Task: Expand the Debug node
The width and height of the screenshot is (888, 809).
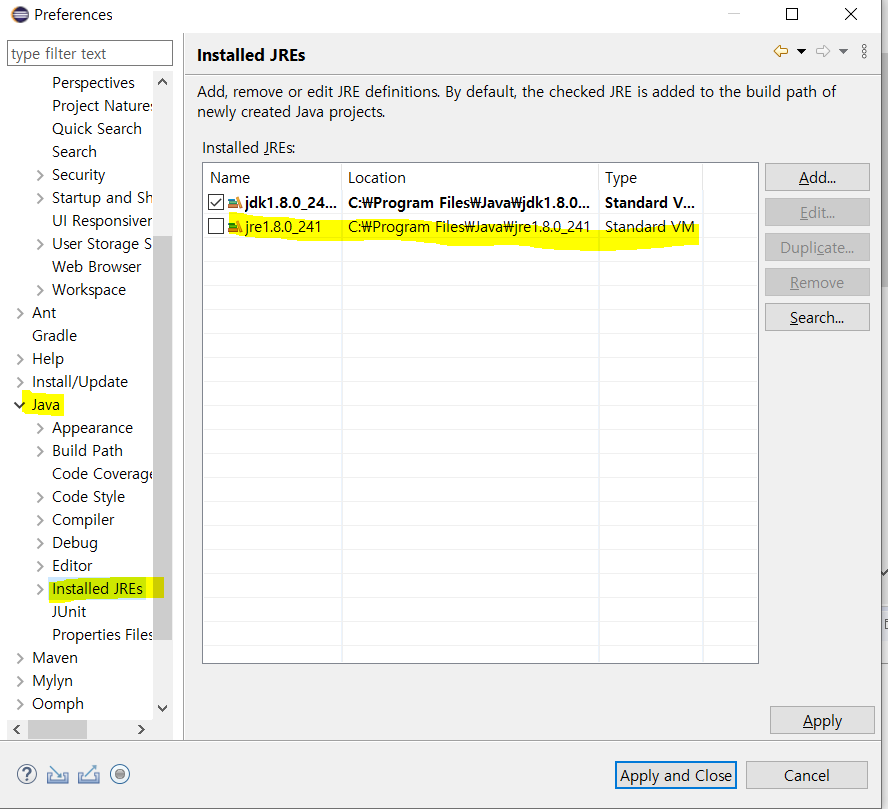Action: [x=40, y=543]
